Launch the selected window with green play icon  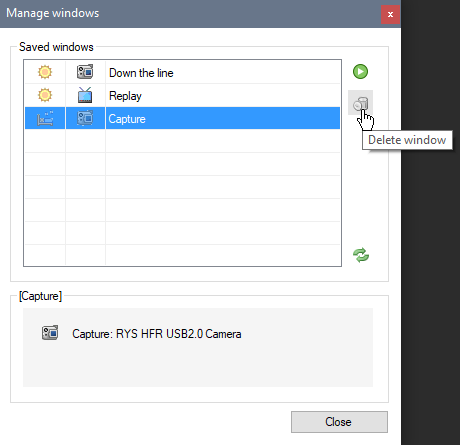(360, 72)
